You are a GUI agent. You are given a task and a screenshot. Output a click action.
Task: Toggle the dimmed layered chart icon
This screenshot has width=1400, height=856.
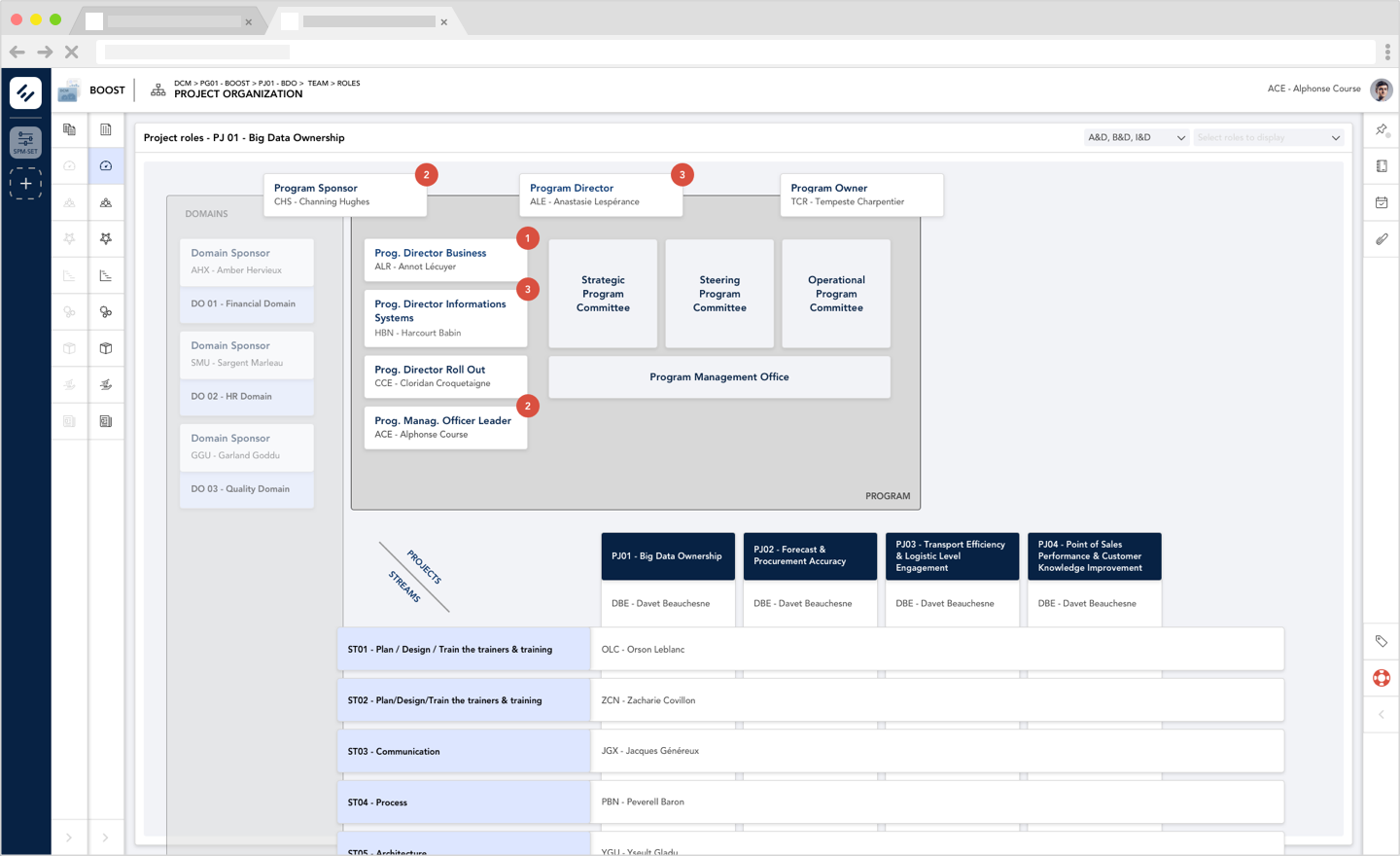pyautogui.click(x=68, y=275)
